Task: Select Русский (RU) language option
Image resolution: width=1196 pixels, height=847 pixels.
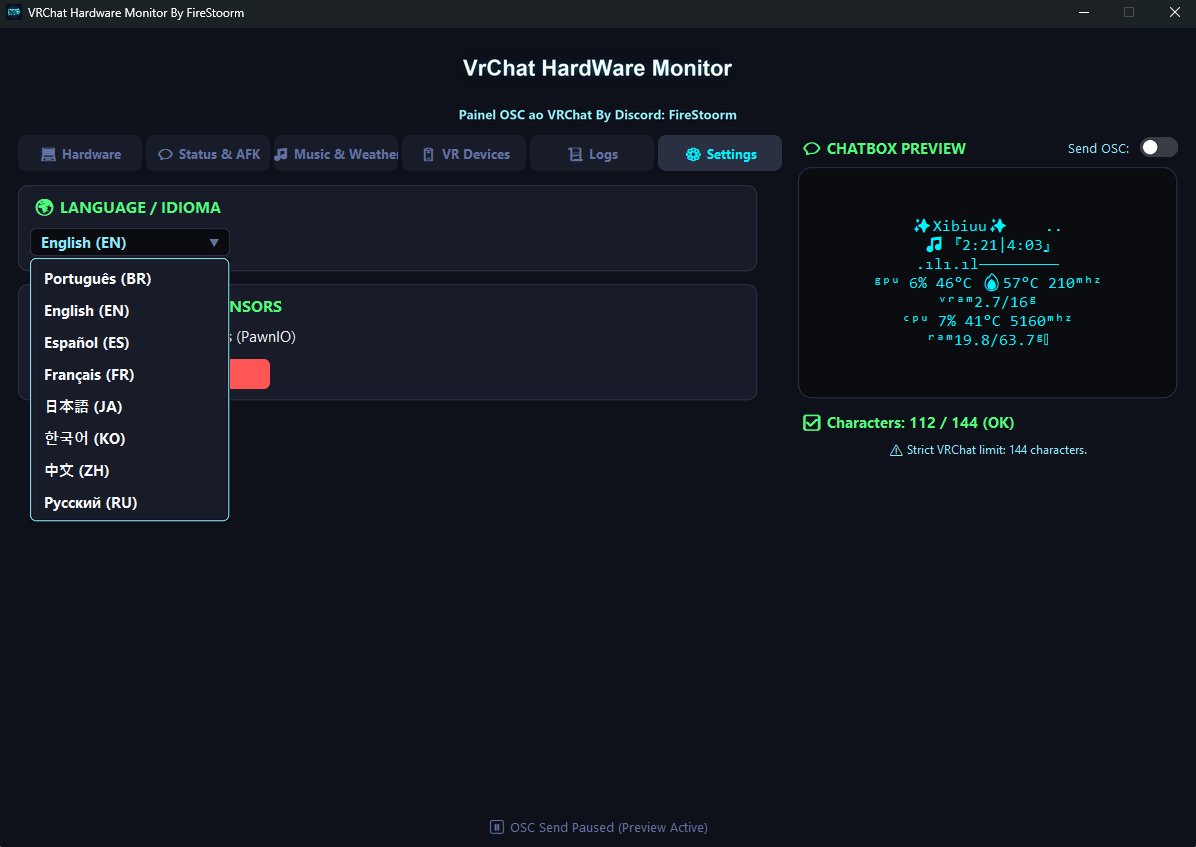Action: tap(130, 503)
